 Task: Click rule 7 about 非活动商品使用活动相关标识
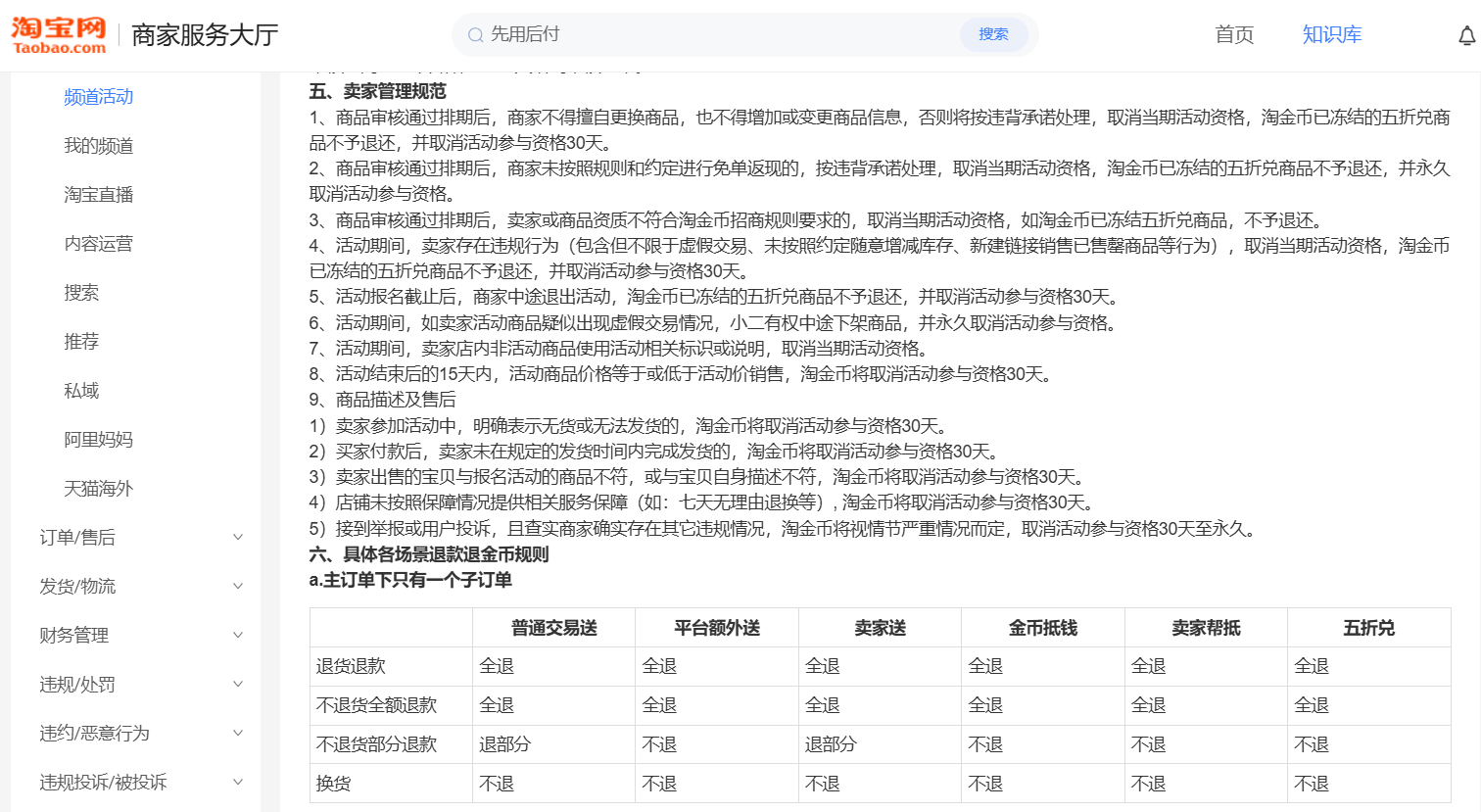(619, 349)
